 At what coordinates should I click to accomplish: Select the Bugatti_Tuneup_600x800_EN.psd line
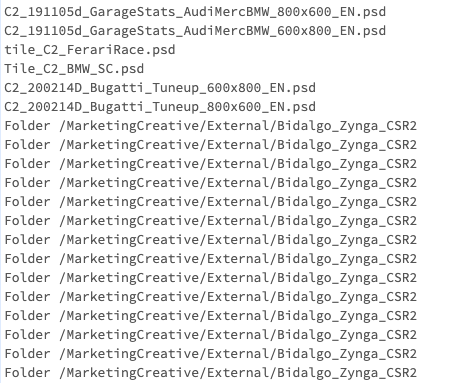point(160,88)
